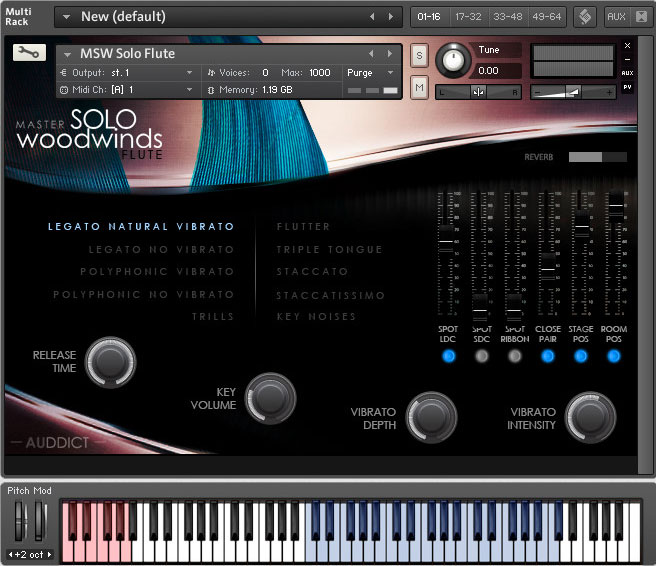Open instrument edit mode with wrench icon
This screenshot has width=656, height=566.
pyautogui.click(x=29, y=53)
